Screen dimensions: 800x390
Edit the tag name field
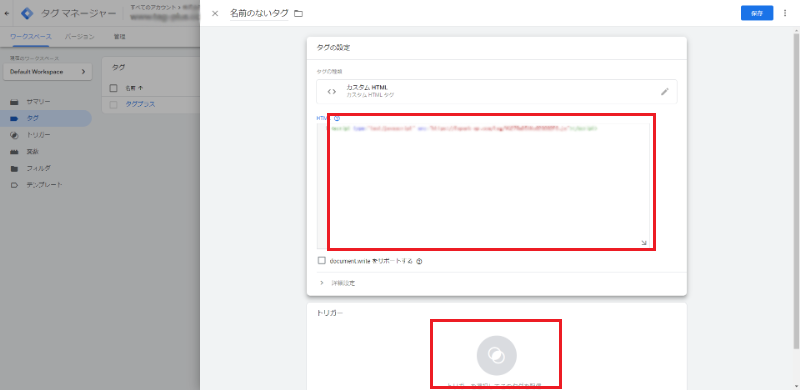point(259,13)
